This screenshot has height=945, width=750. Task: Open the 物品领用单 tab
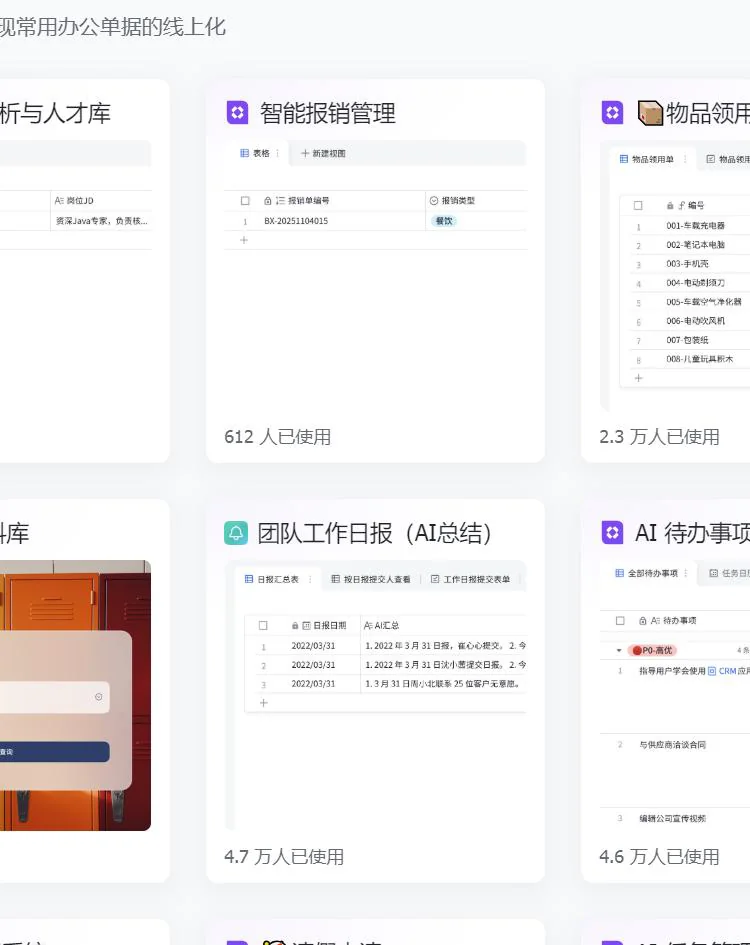click(646, 159)
